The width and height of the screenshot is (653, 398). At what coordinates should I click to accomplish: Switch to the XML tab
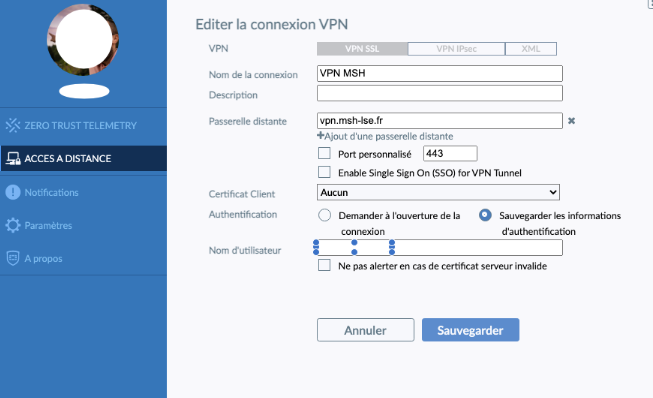(531, 49)
